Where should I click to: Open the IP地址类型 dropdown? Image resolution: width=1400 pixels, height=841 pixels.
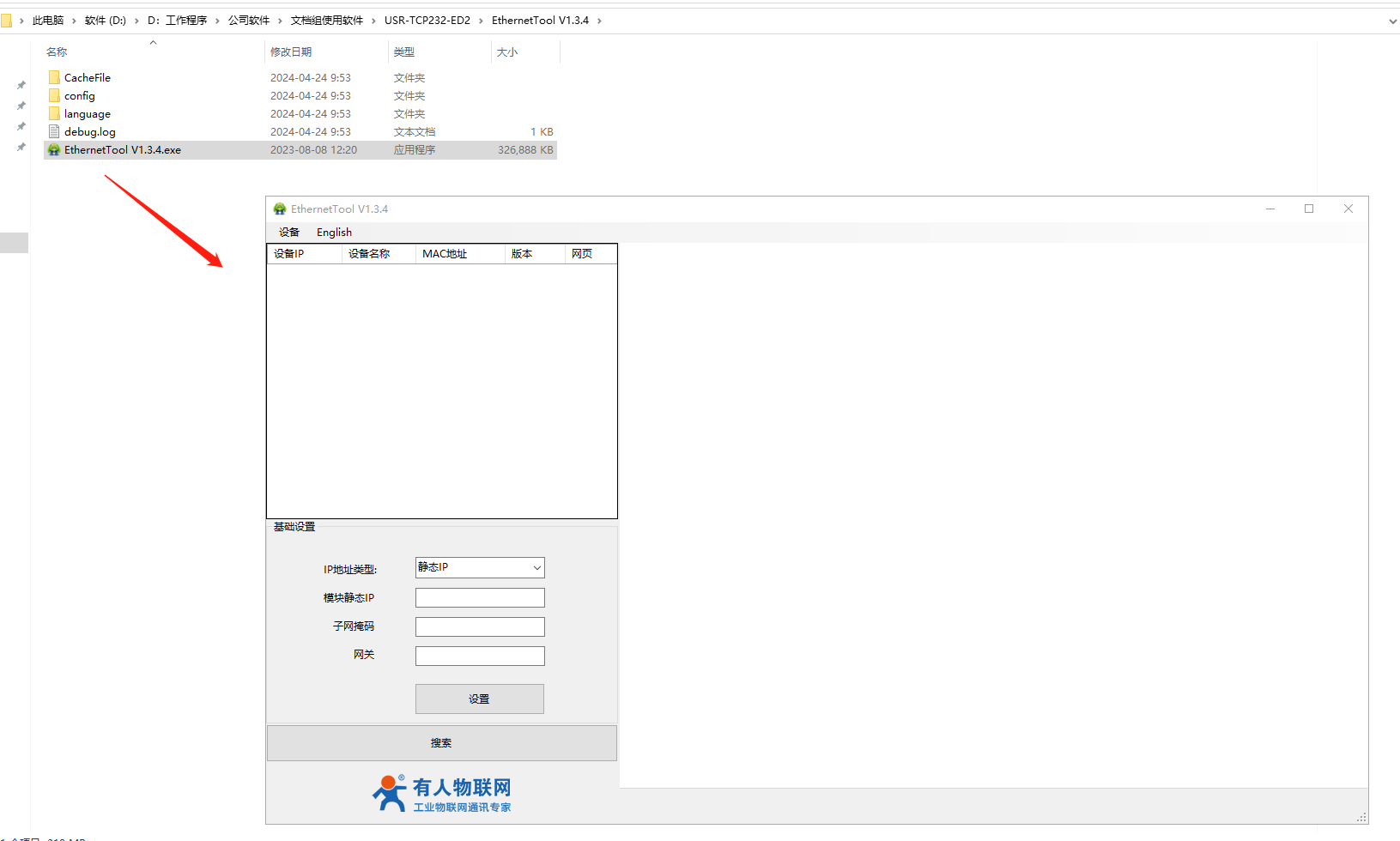[x=480, y=567]
